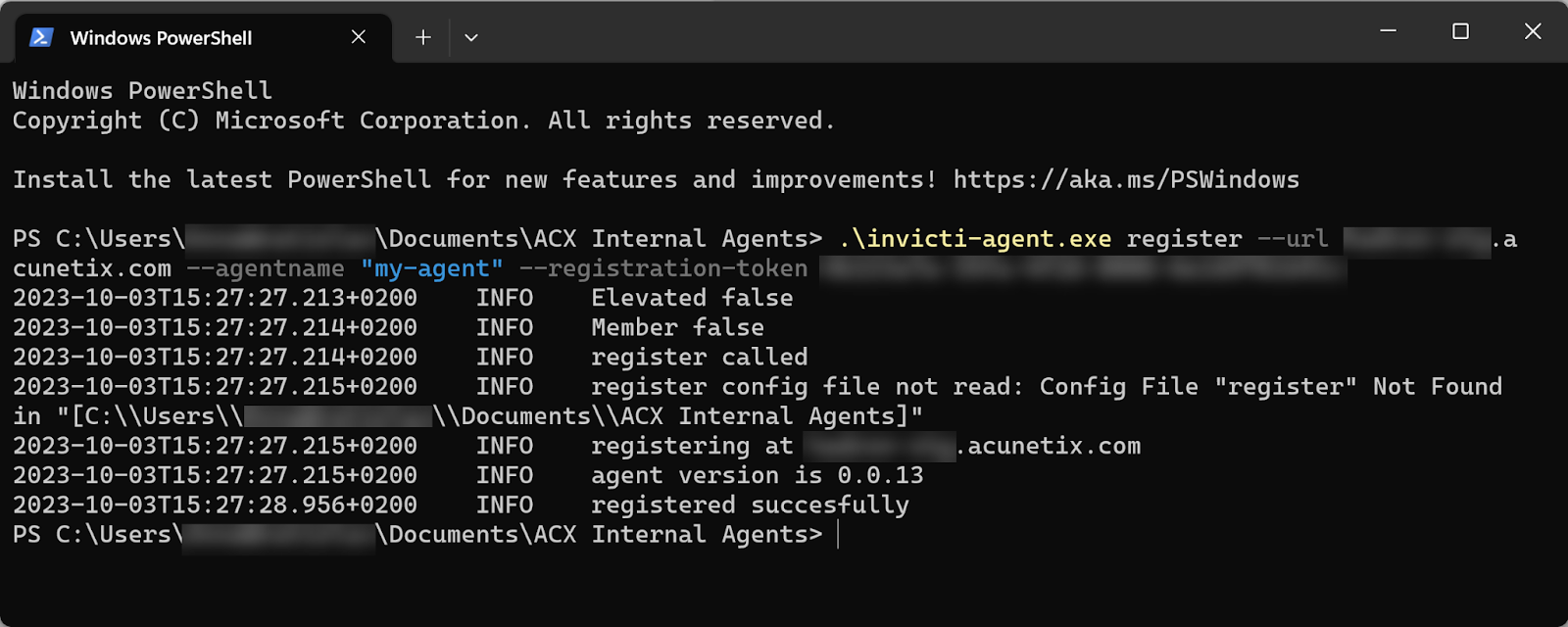Click the --url parameter in the command

(1293, 240)
